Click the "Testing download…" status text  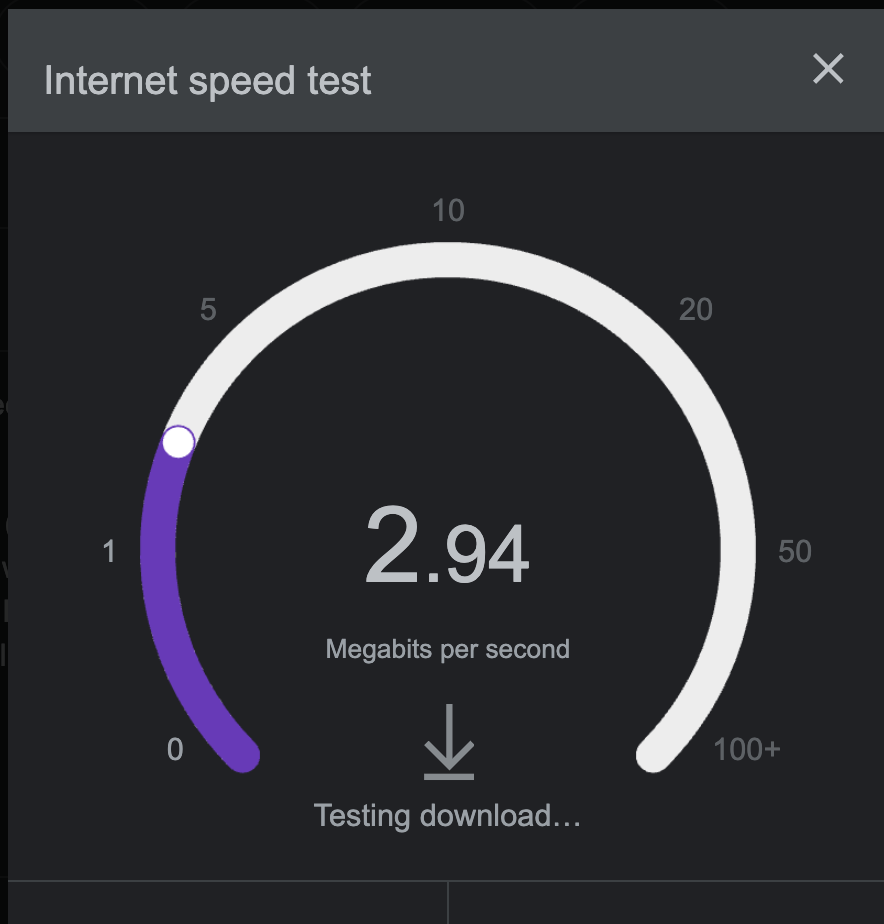[x=447, y=815]
